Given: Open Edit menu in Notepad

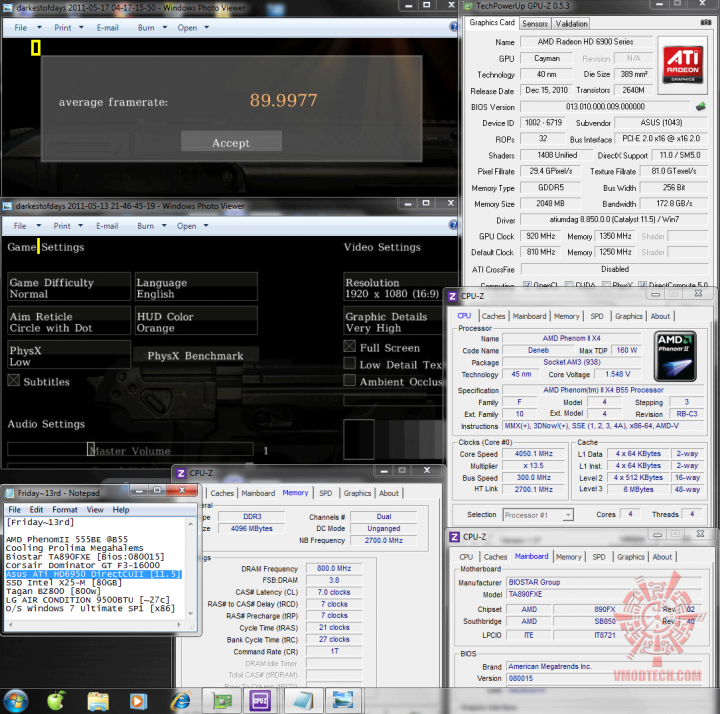Looking at the screenshot, I should (36, 510).
